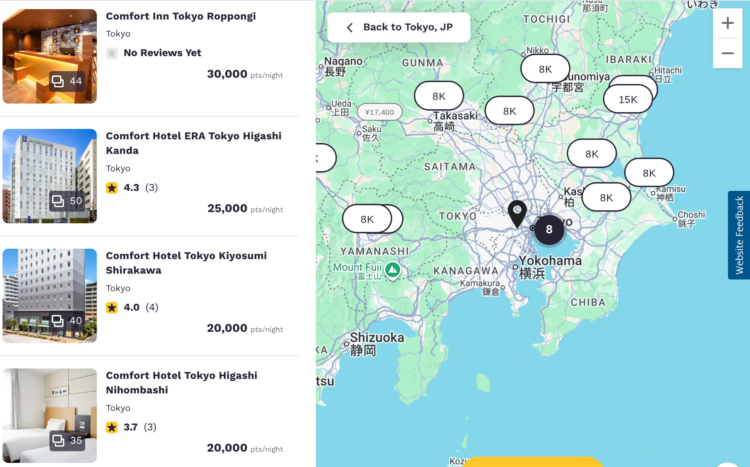Select the 8K marker near Nikko
This screenshot has height=467, width=750.
point(545,69)
